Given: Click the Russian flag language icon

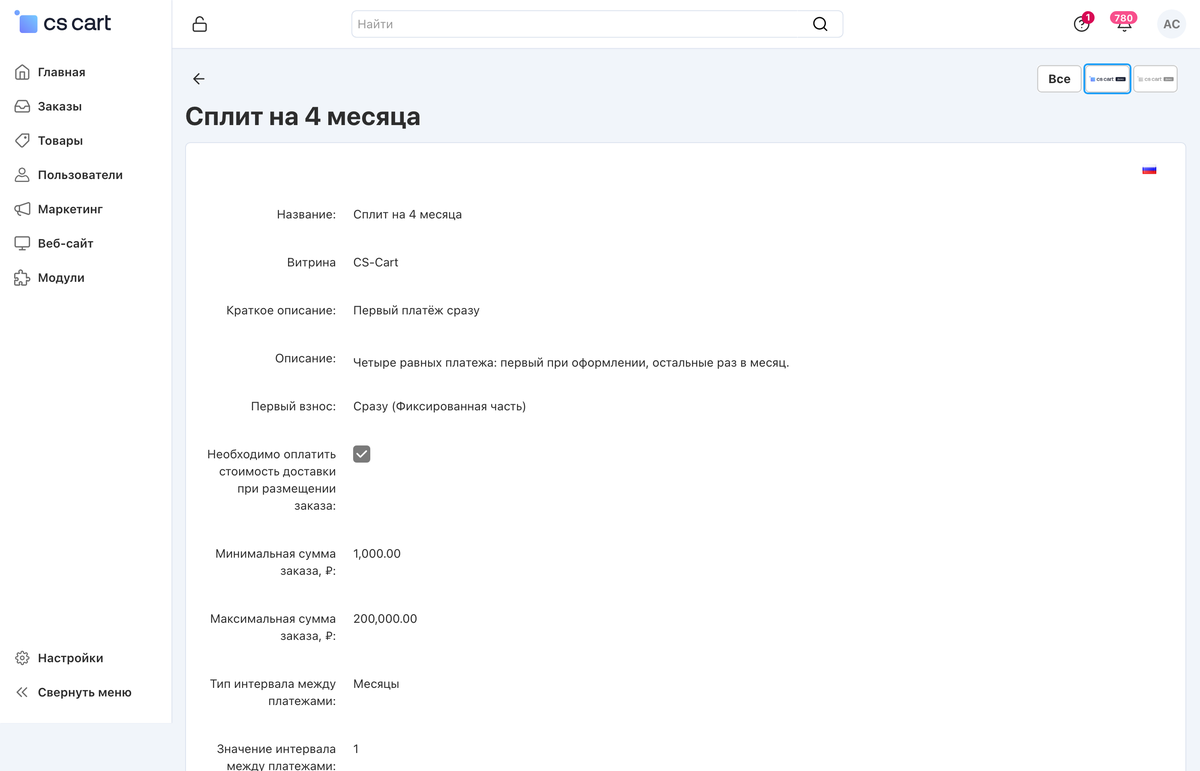Looking at the screenshot, I should 1149,170.
